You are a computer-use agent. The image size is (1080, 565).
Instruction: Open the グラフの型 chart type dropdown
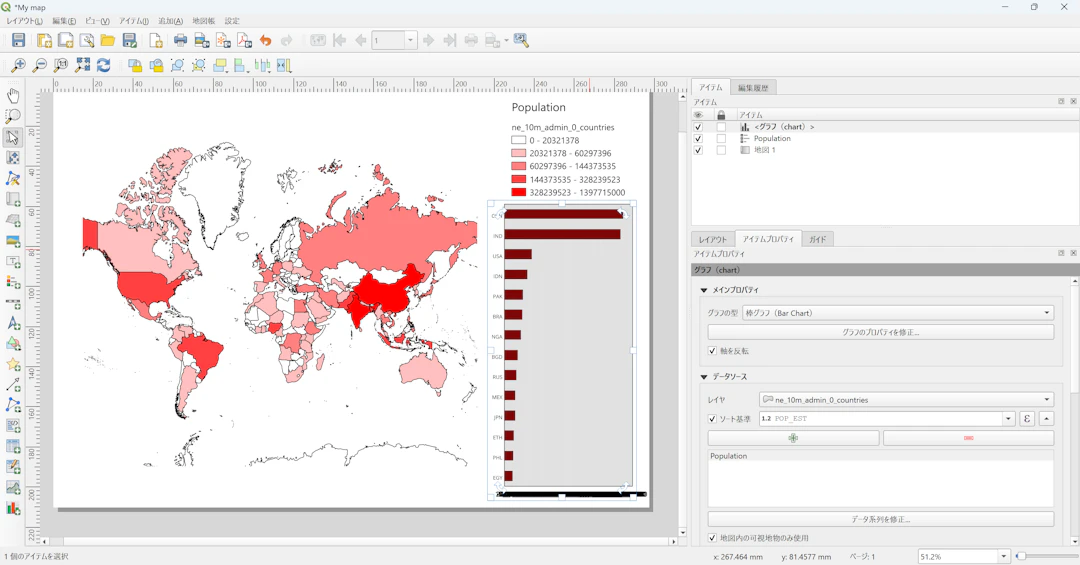(897, 313)
